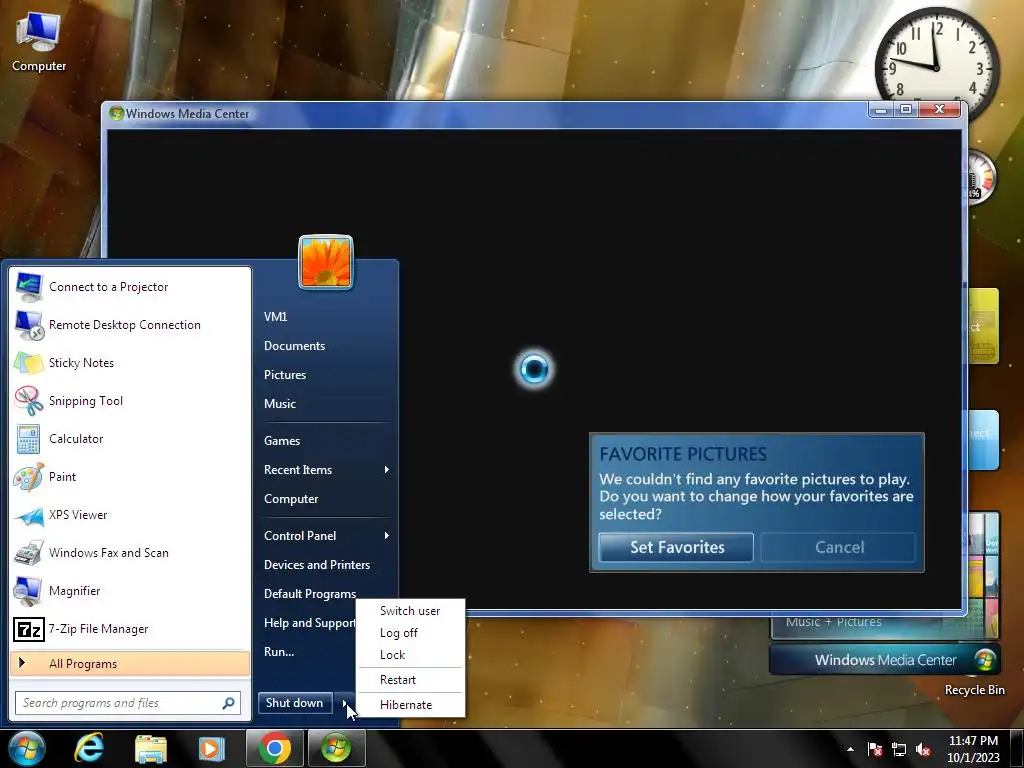The height and width of the screenshot is (768, 1024).
Task: Click the Windows Media Center gadget banner
Action: click(885, 660)
